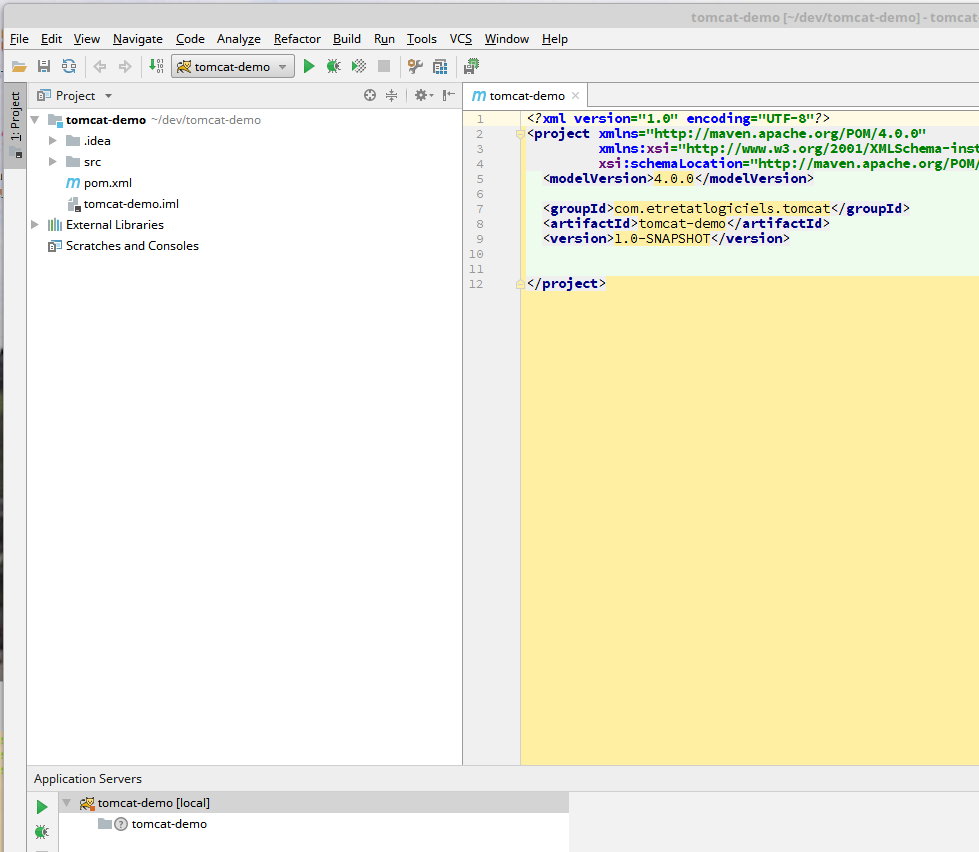The image size is (979, 852).
Task: Hide the Project panel with the hide icon
Action: [x=448, y=95]
